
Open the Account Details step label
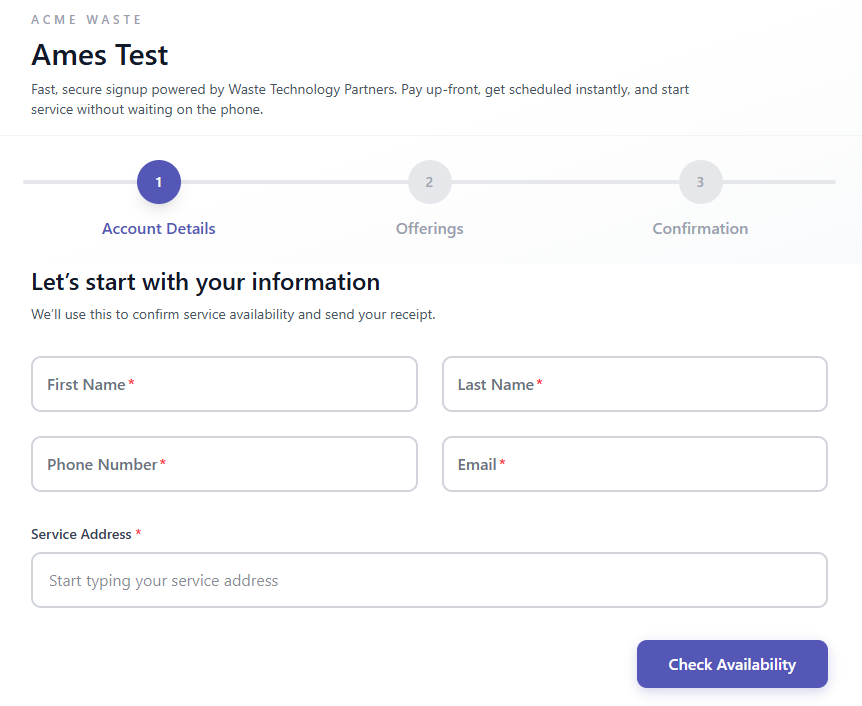click(x=159, y=228)
